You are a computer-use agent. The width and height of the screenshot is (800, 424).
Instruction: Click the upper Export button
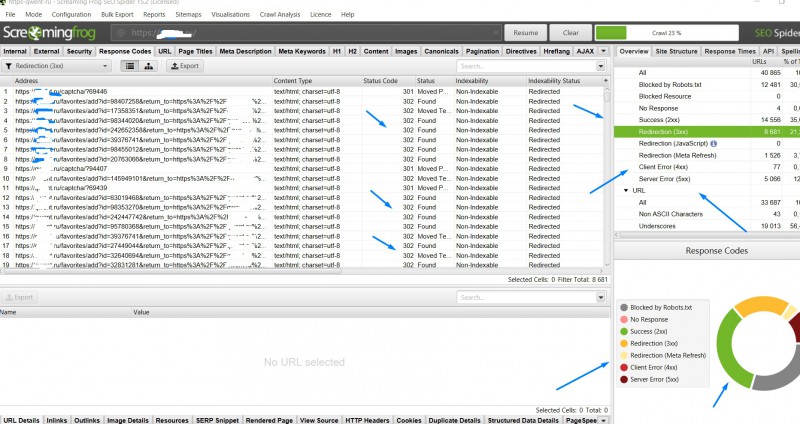[185, 66]
